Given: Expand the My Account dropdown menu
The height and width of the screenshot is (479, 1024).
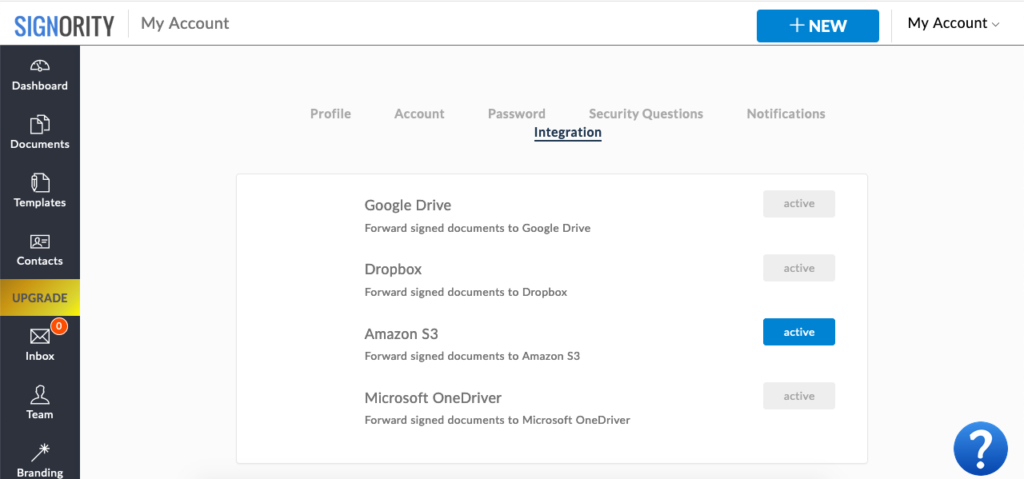Looking at the screenshot, I should click(x=953, y=24).
